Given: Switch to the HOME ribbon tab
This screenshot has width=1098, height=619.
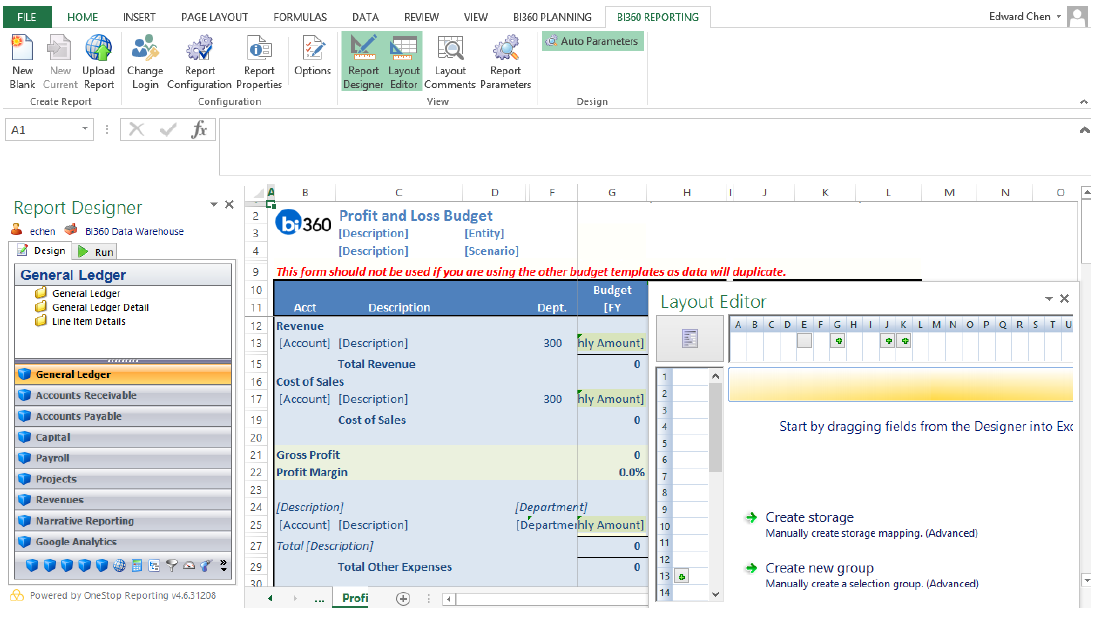Looking at the screenshot, I should (x=83, y=17).
